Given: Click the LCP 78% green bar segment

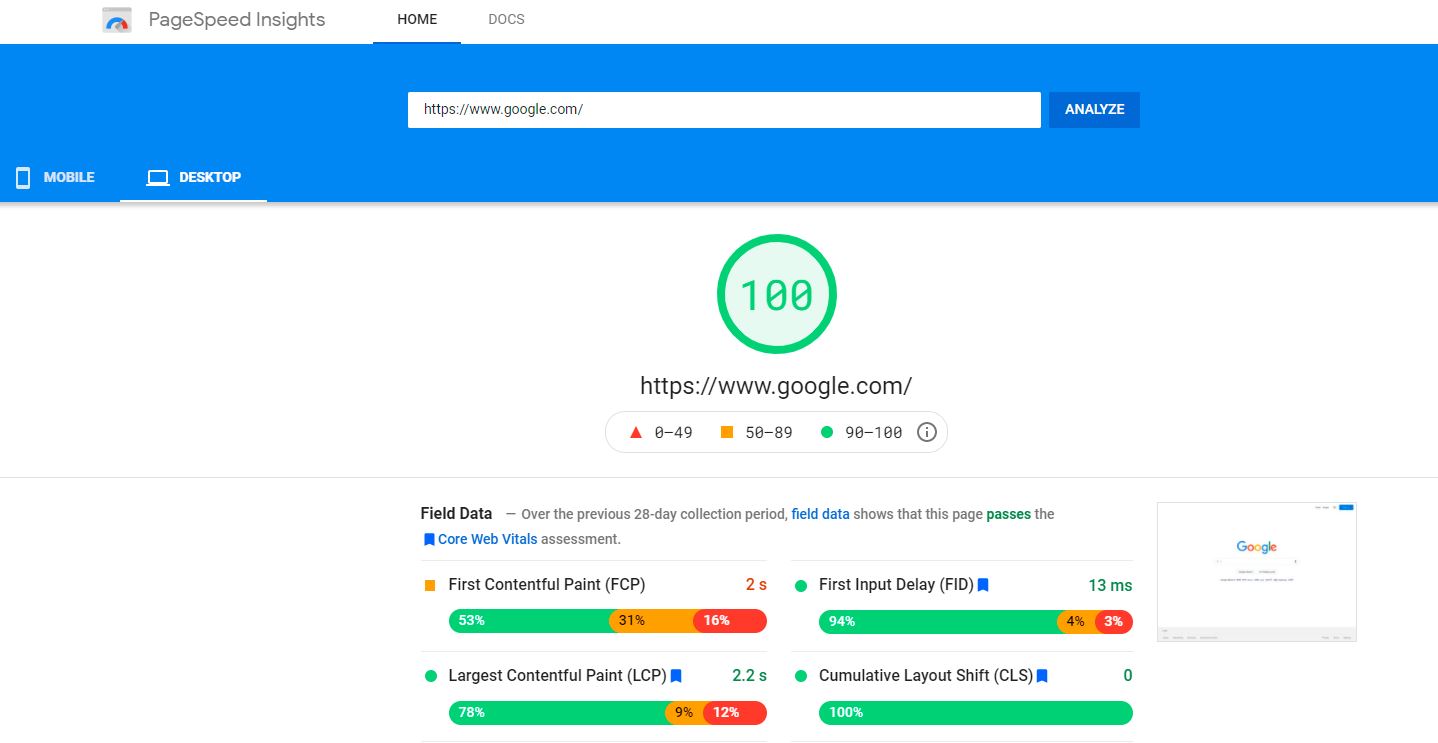Looking at the screenshot, I should tap(557, 713).
